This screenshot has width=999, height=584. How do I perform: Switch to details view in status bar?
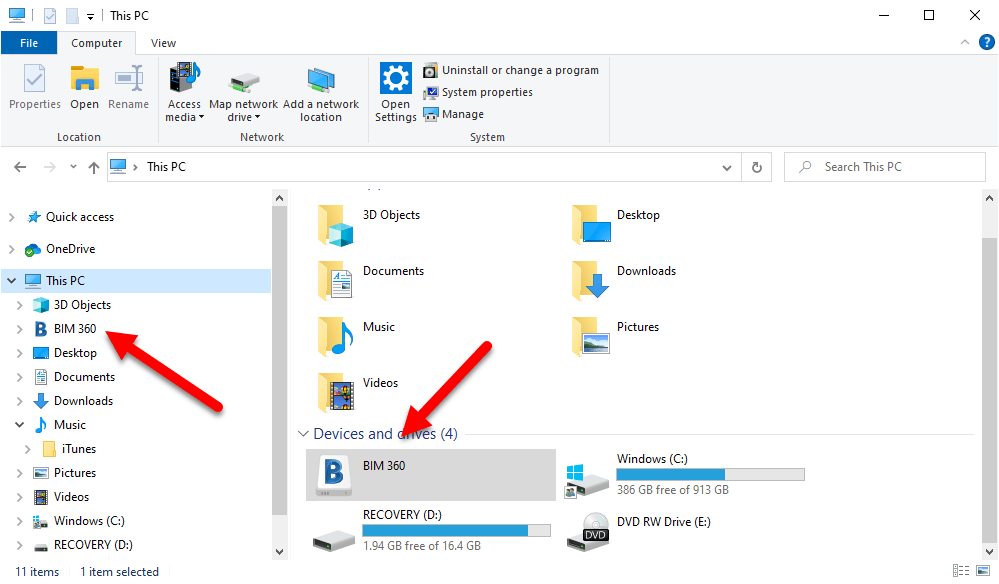click(961, 571)
